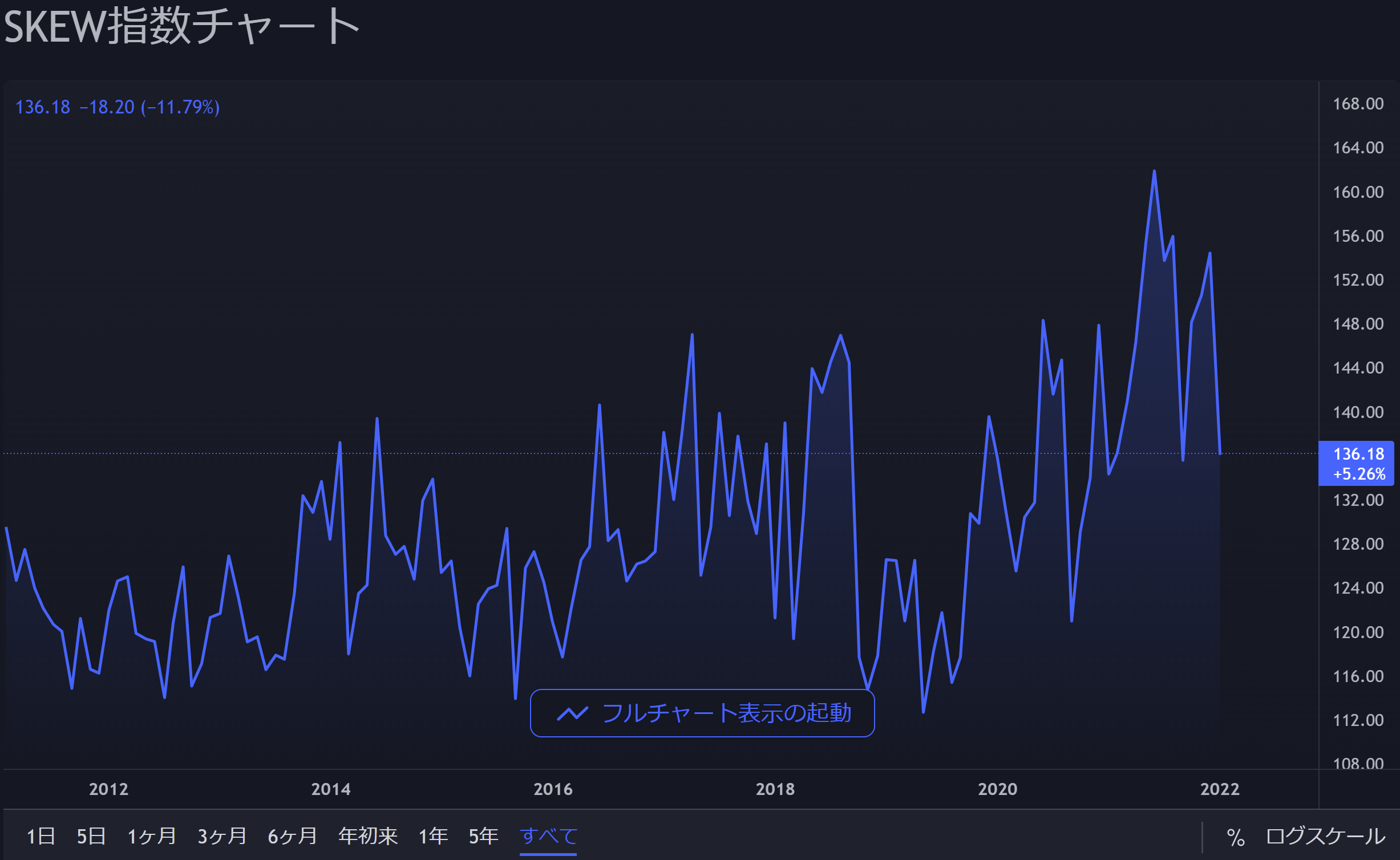Screen dimensions: 1400x860
Task: Select the 1日 time range
Action: click(x=41, y=836)
